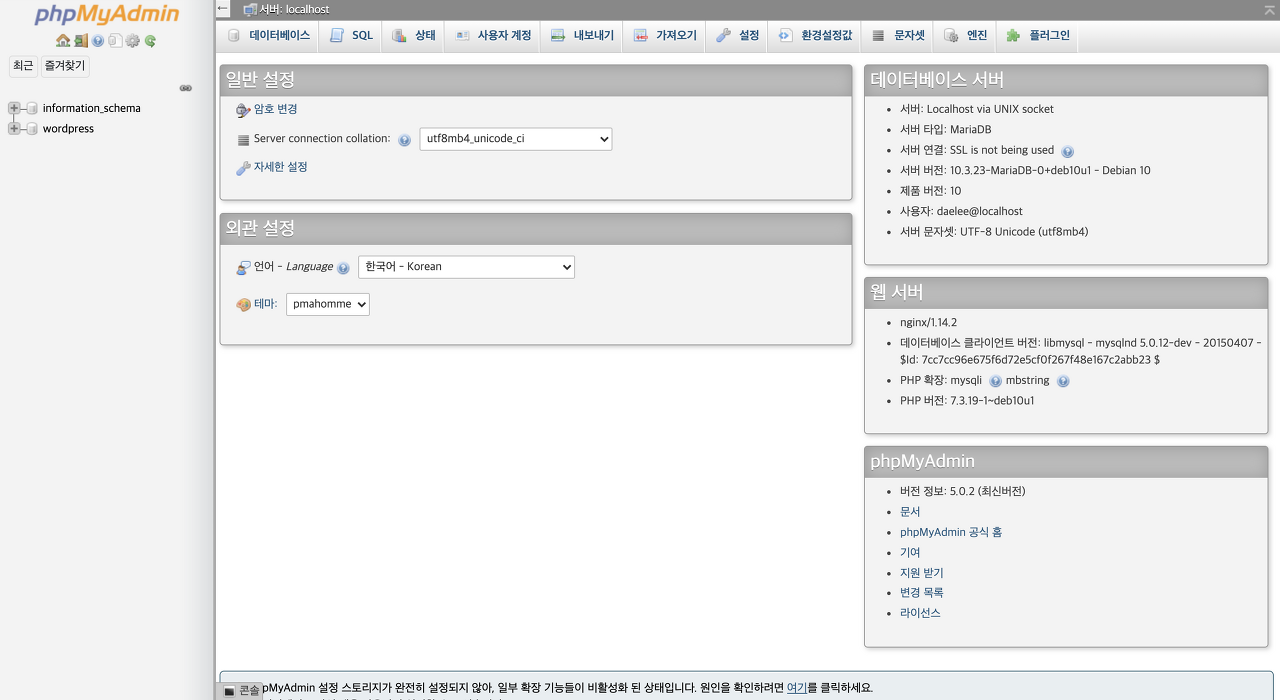Open the 라이선스 link
The height and width of the screenshot is (700, 1280).
[920, 613]
